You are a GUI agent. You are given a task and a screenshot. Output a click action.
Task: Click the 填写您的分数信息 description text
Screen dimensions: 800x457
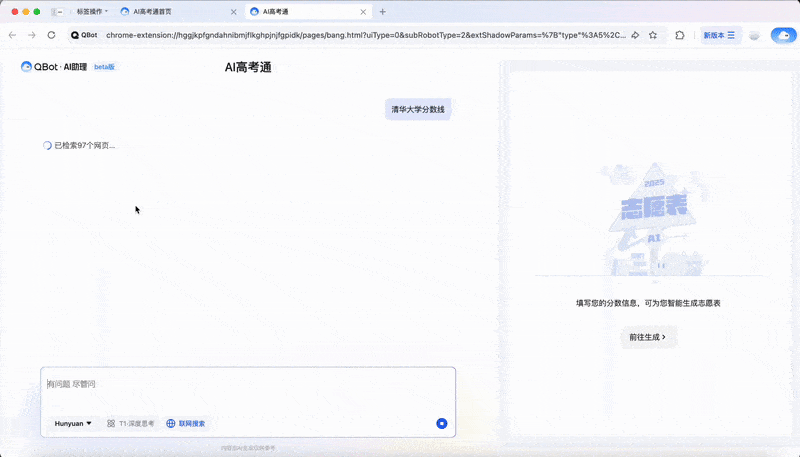648,303
